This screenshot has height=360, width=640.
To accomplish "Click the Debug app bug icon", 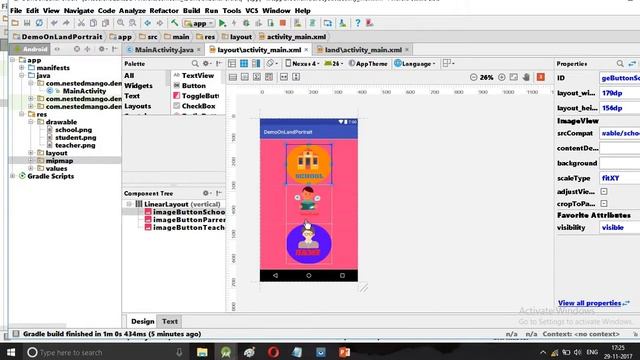I will (246, 23).
